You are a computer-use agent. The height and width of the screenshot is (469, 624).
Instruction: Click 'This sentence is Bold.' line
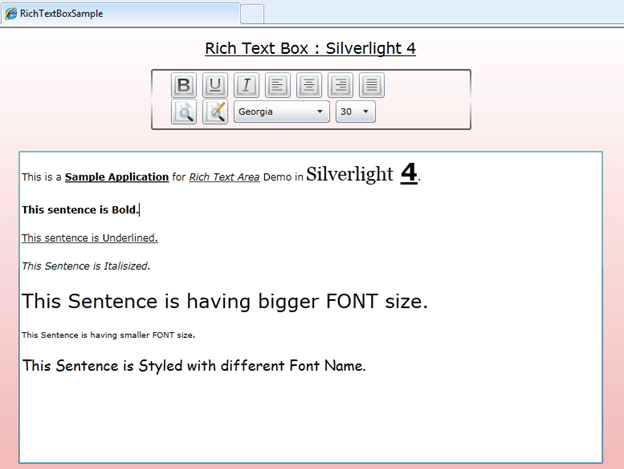tap(80, 210)
